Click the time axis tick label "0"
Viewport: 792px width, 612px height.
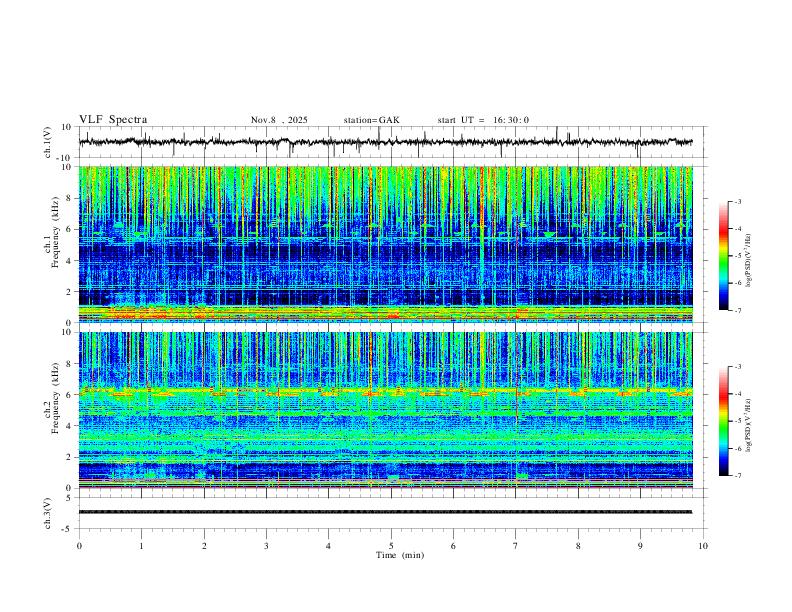pyautogui.click(x=79, y=546)
